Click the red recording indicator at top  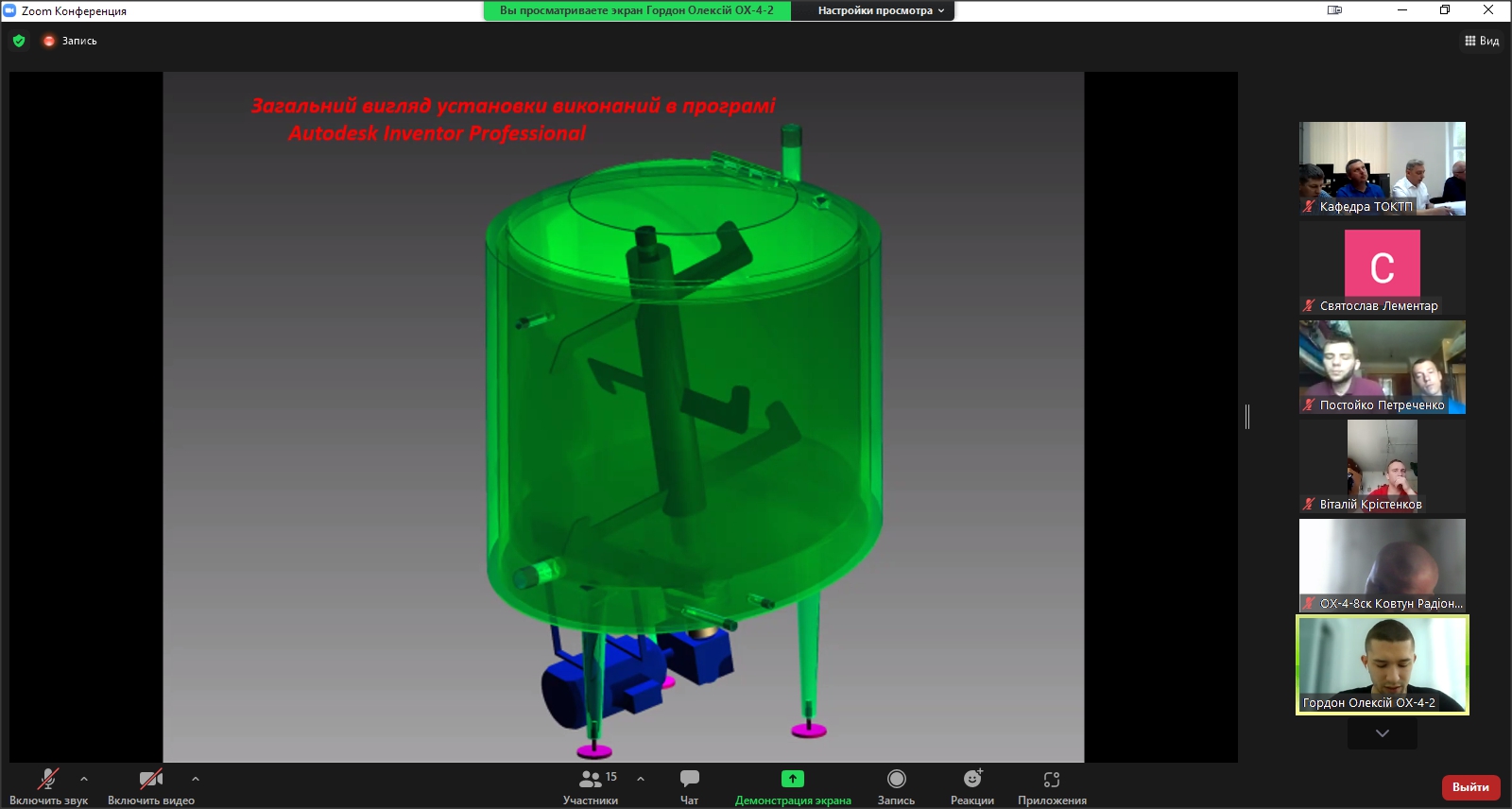[x=49, y=41]
